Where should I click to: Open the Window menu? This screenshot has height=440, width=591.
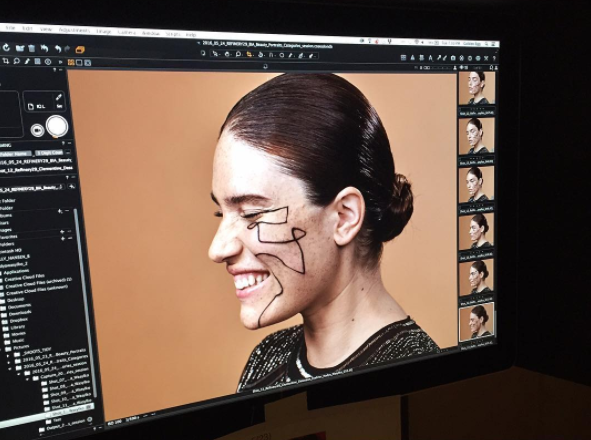coord(151,33)
